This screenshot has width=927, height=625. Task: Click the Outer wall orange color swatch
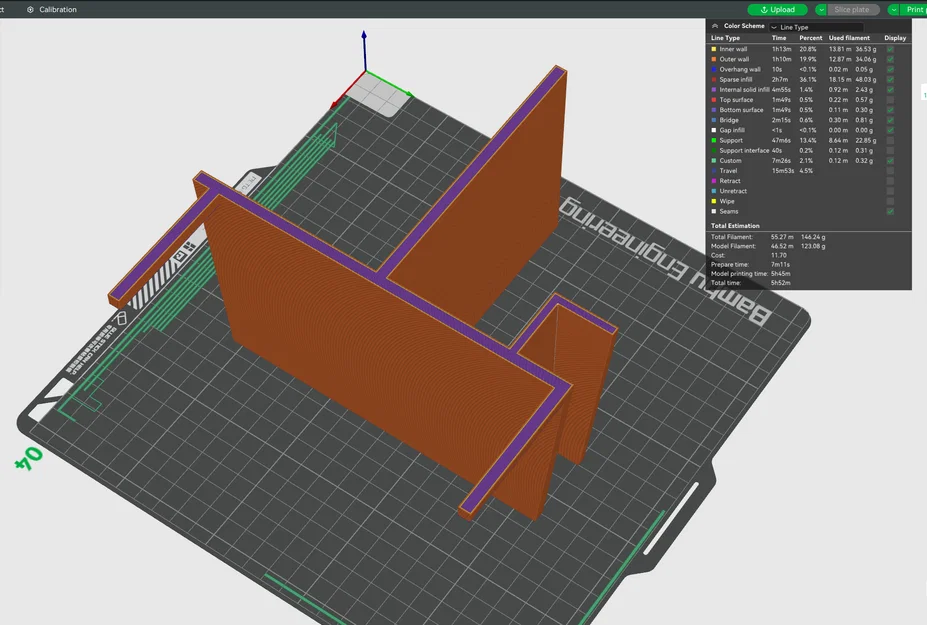tap(714, 59)
